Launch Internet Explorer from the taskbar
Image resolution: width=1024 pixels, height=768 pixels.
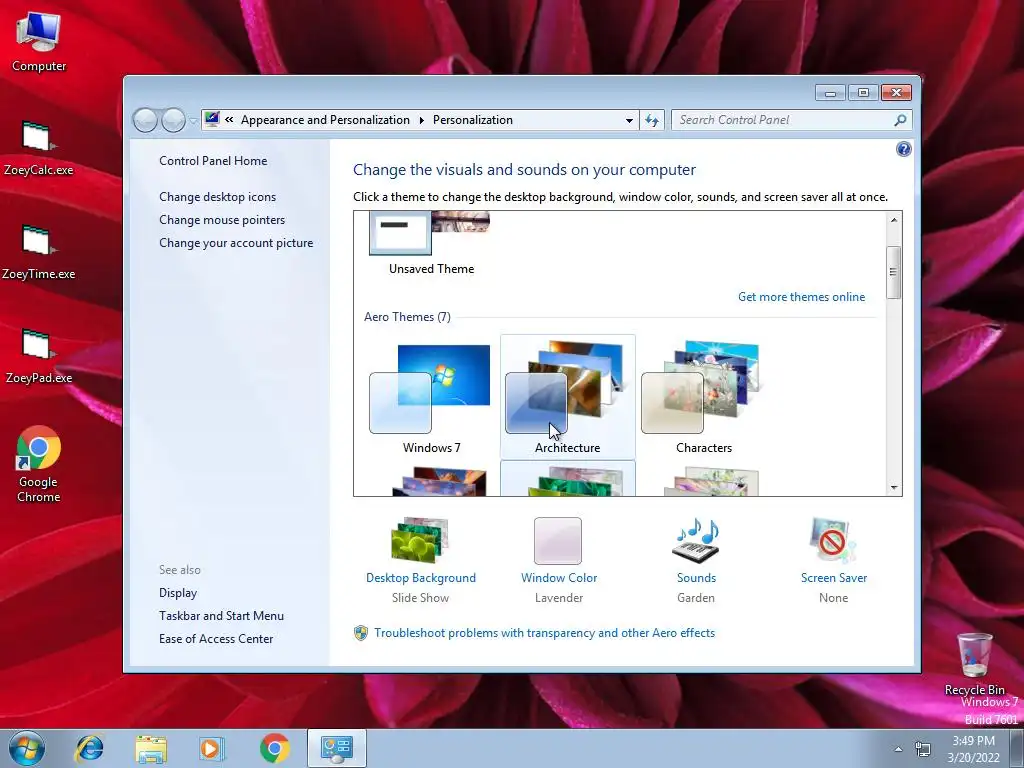(x=89, y=748)
